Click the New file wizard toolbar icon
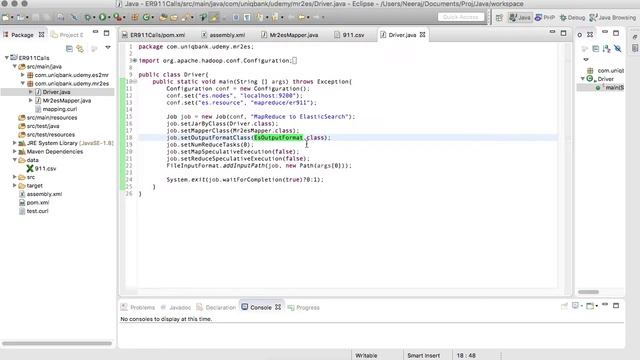This screenshot has width=640, height=360. pos(6,18)
